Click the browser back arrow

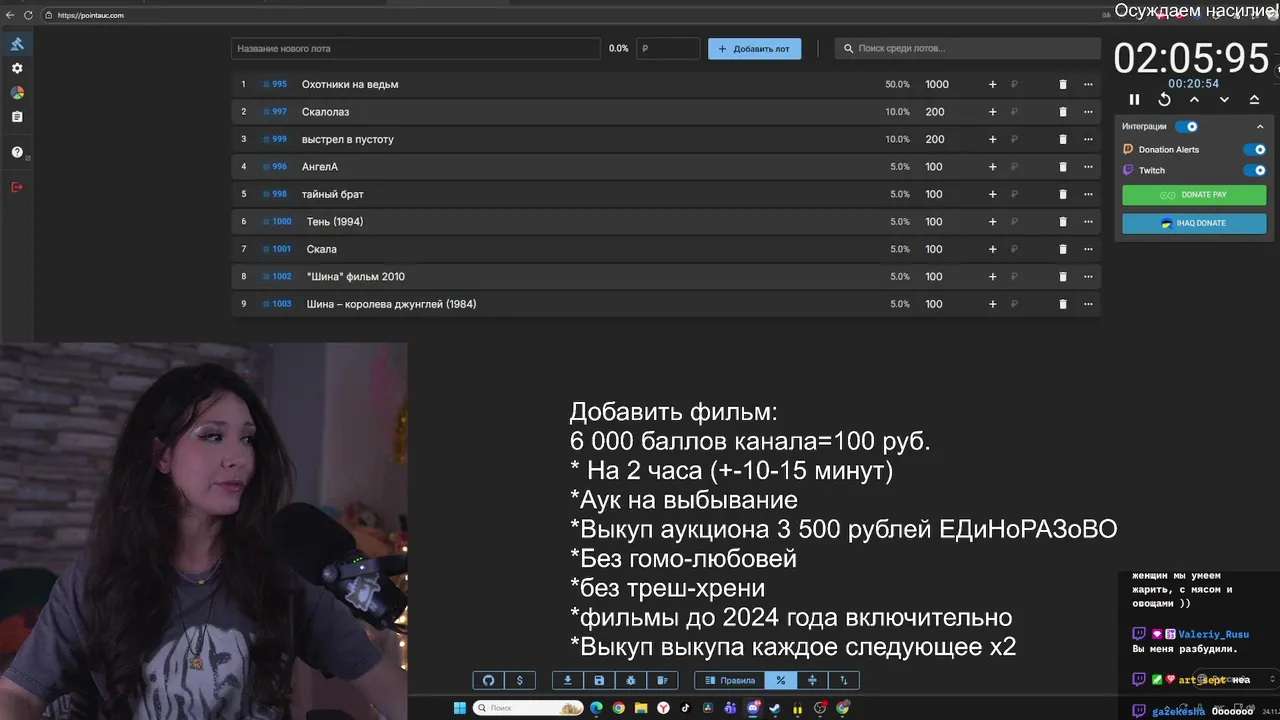(x=10, y=15)
